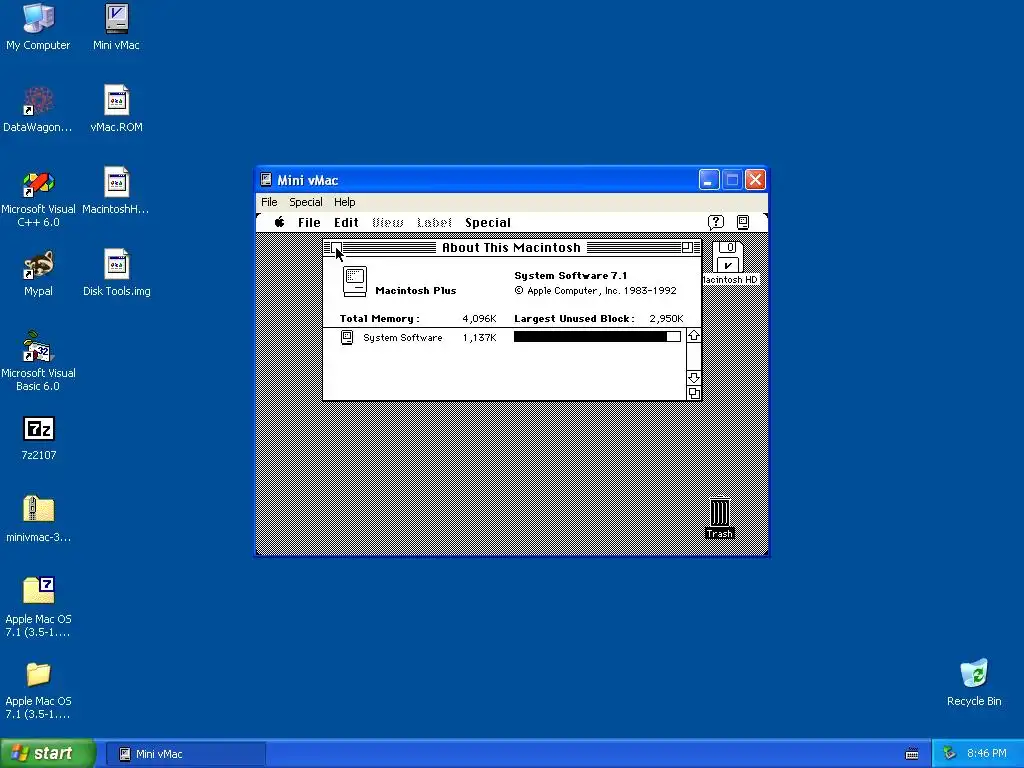1024x768 pixels.
Task: Open the Macintosh Edit menu
Action: [346, 223]
